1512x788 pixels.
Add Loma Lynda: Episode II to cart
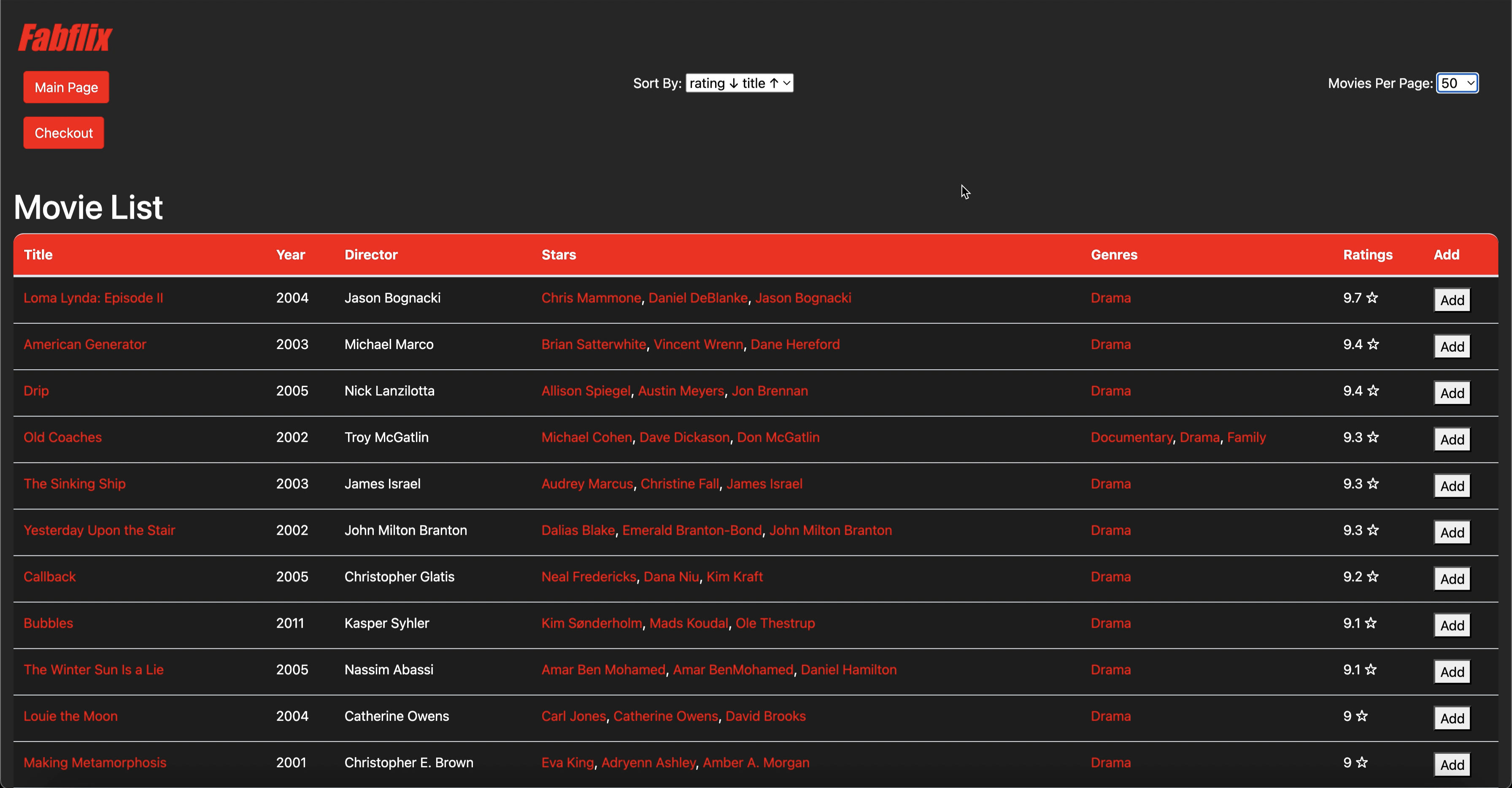[1452, 300]
